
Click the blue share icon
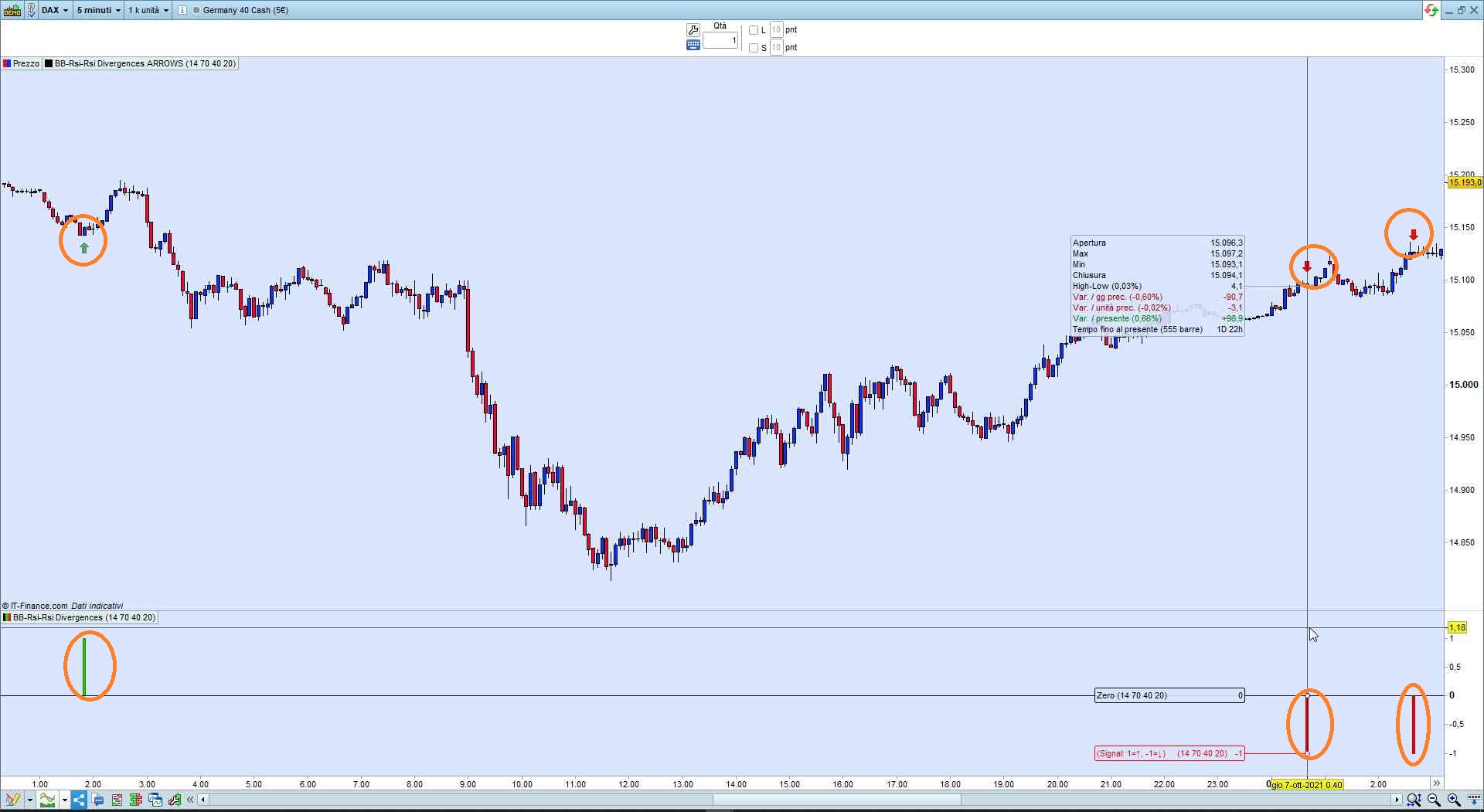pos(79,800)
